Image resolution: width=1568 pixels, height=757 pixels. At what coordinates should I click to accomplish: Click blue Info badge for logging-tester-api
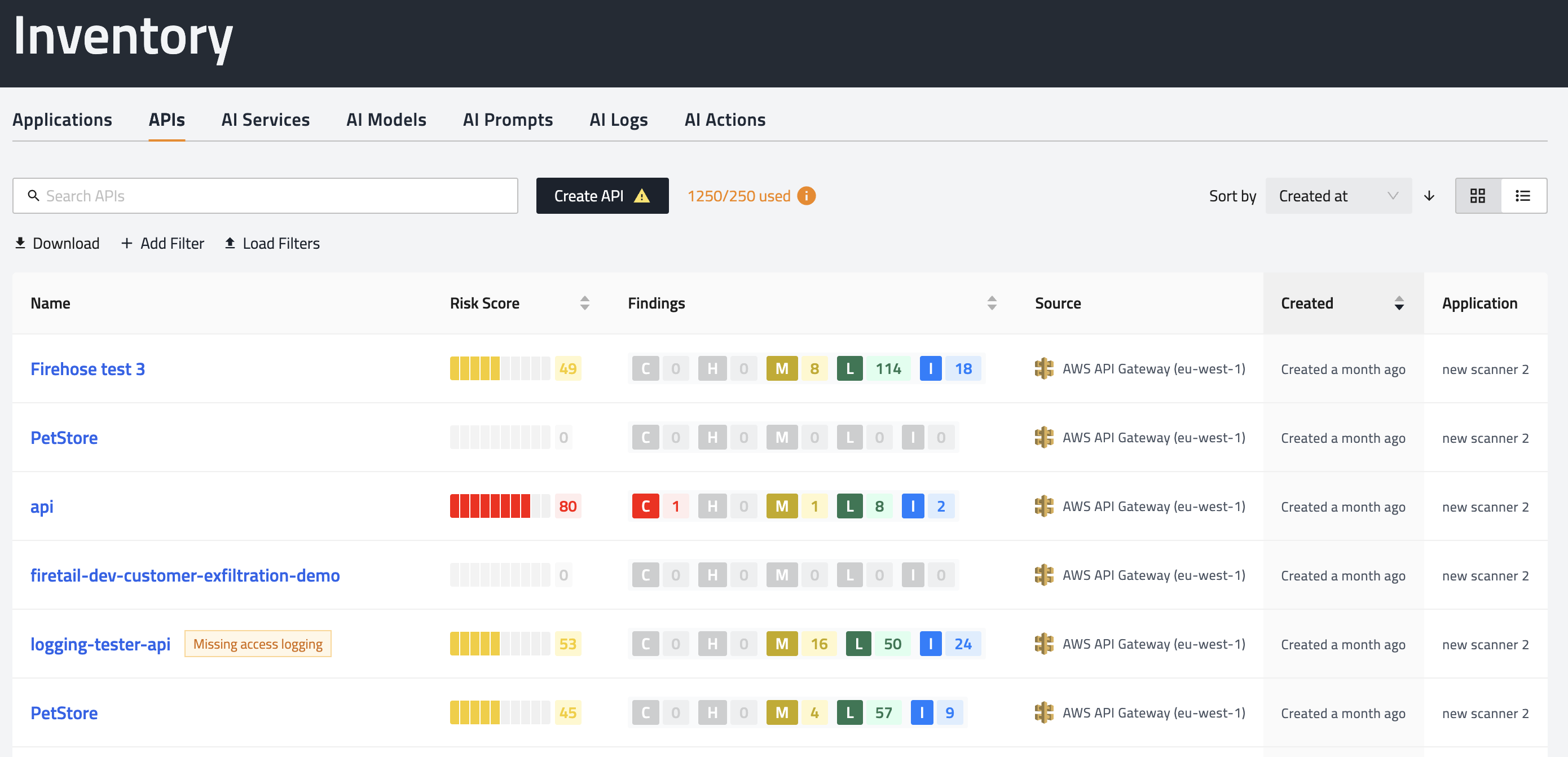[x=930, y=644]
